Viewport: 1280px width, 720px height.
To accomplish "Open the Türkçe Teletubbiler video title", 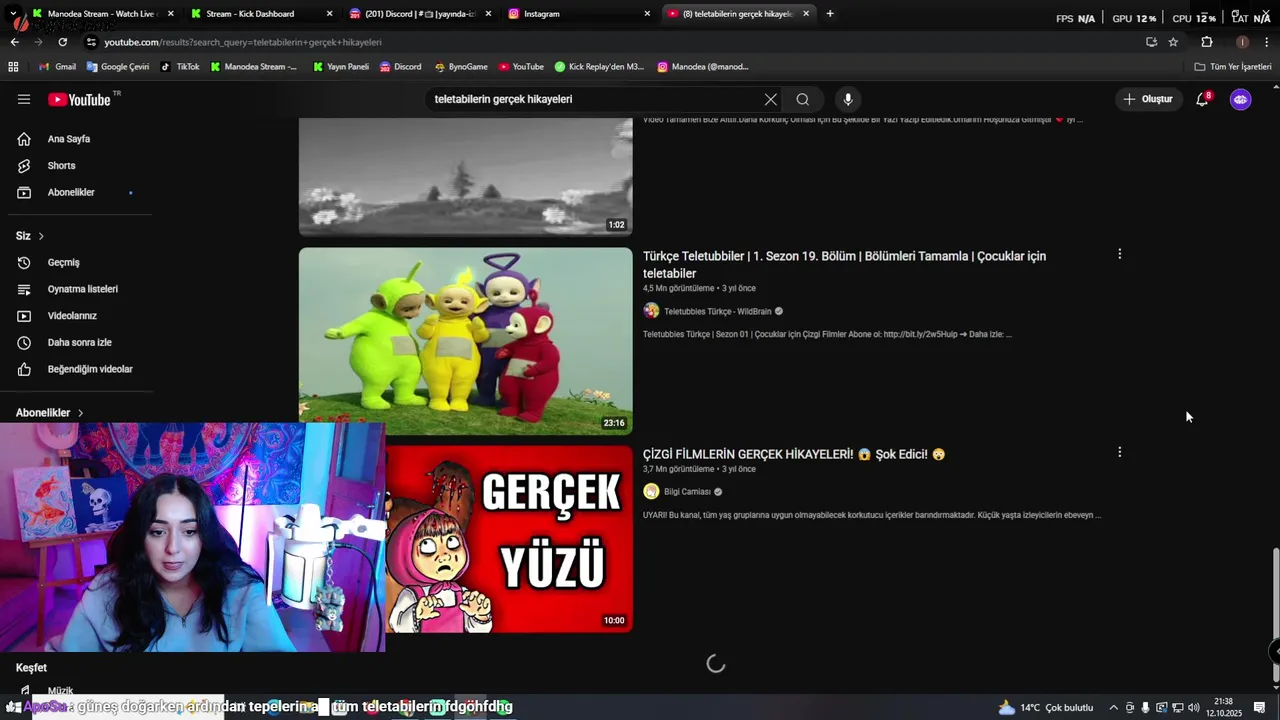I will pos(844,264).
